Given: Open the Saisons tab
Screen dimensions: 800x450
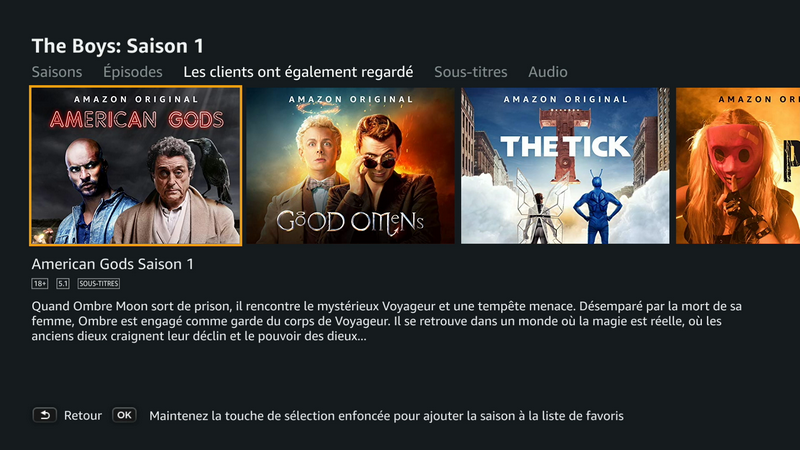Looking at the screenshot, I should tap(57, 72).
